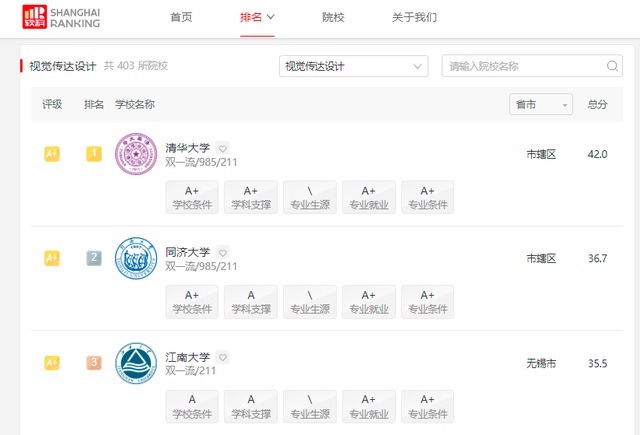Click the 清华大学 专业条件 A+ tile
The image size is (640, 435).
coord(427,198)
